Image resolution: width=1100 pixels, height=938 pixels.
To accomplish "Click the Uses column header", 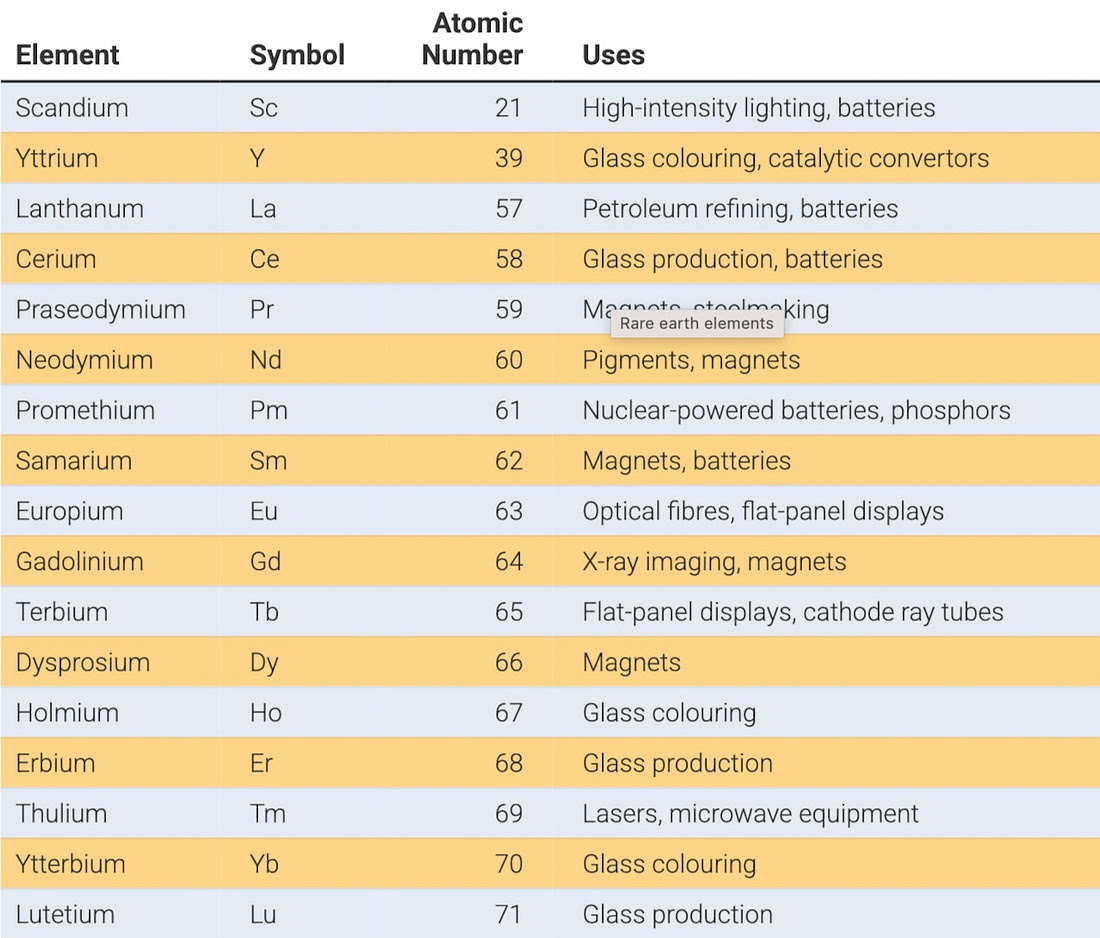I will point(613,55).
